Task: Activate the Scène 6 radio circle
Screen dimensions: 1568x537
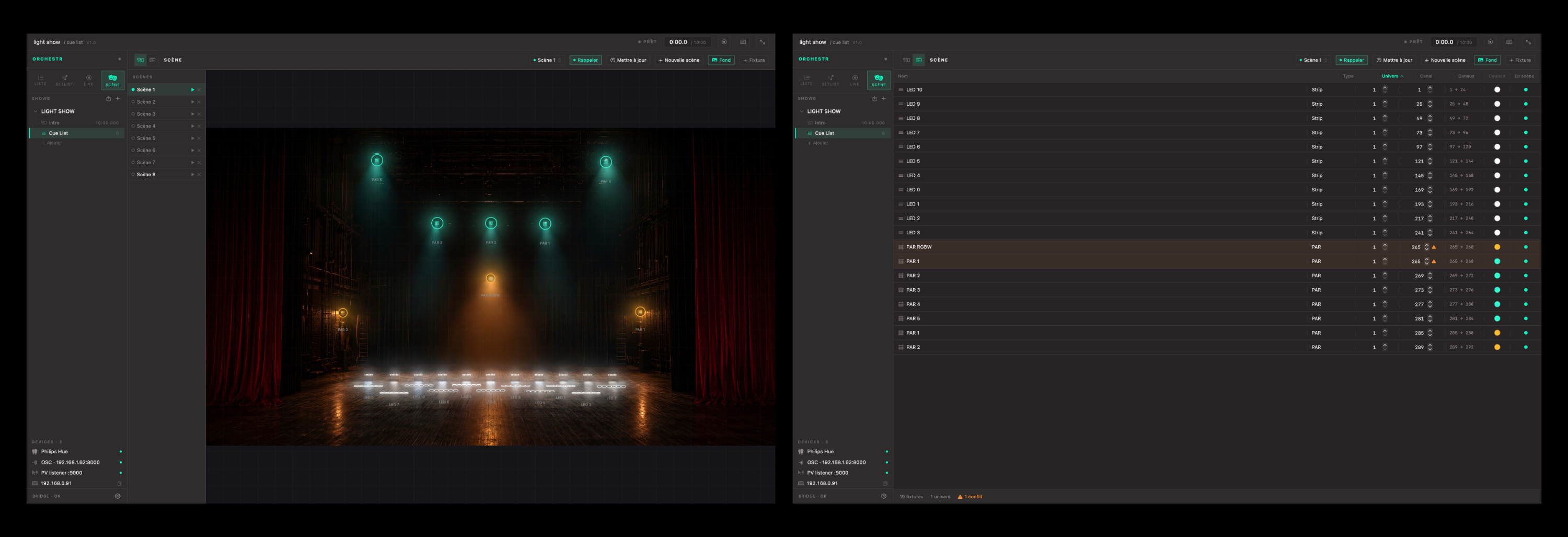Action: (133, 151)
